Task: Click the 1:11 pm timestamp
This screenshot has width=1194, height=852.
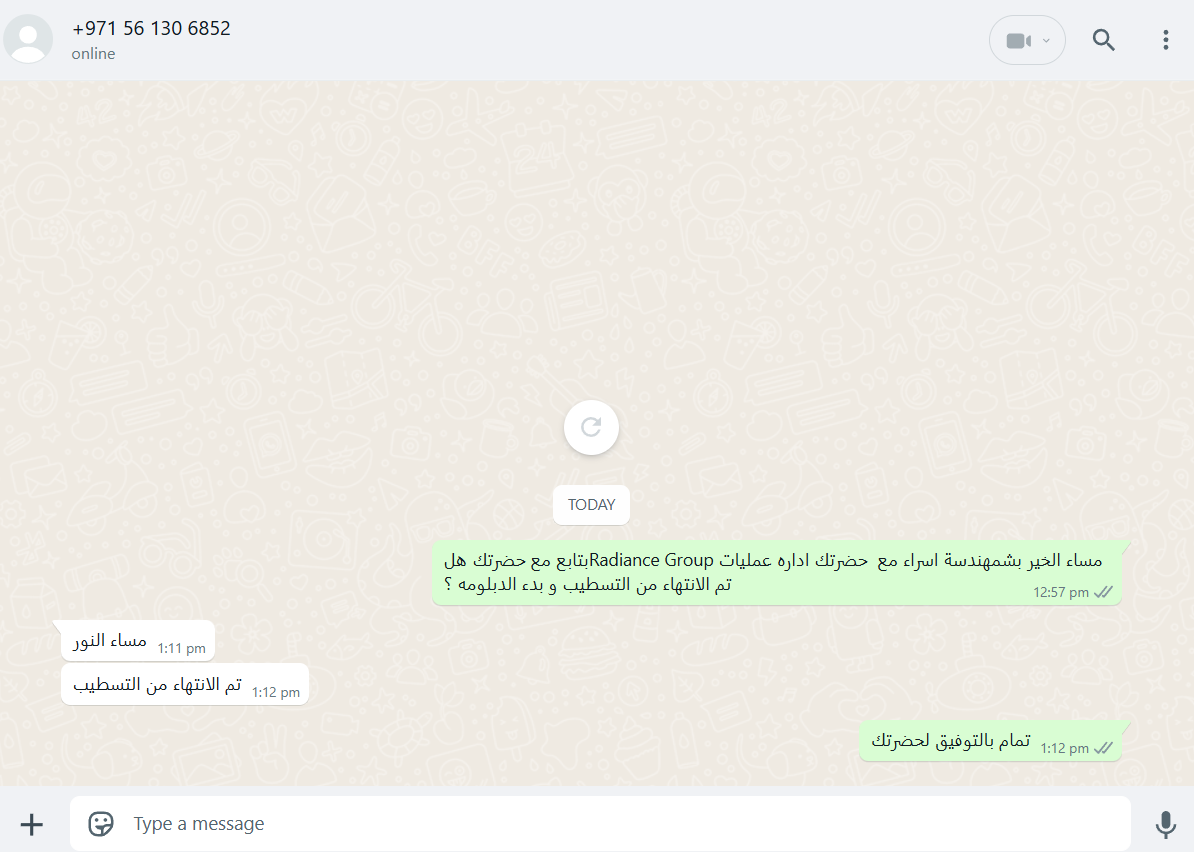Action: [181, 649]
